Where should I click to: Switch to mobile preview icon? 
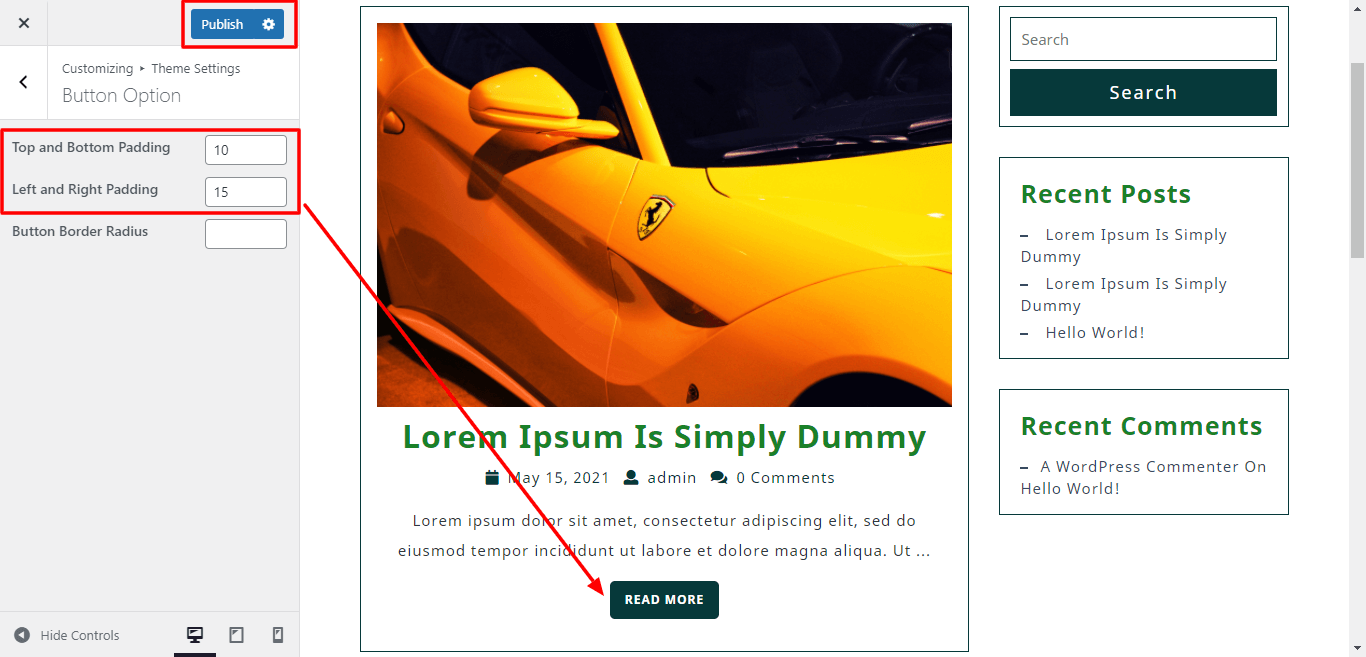click(278, 635)
